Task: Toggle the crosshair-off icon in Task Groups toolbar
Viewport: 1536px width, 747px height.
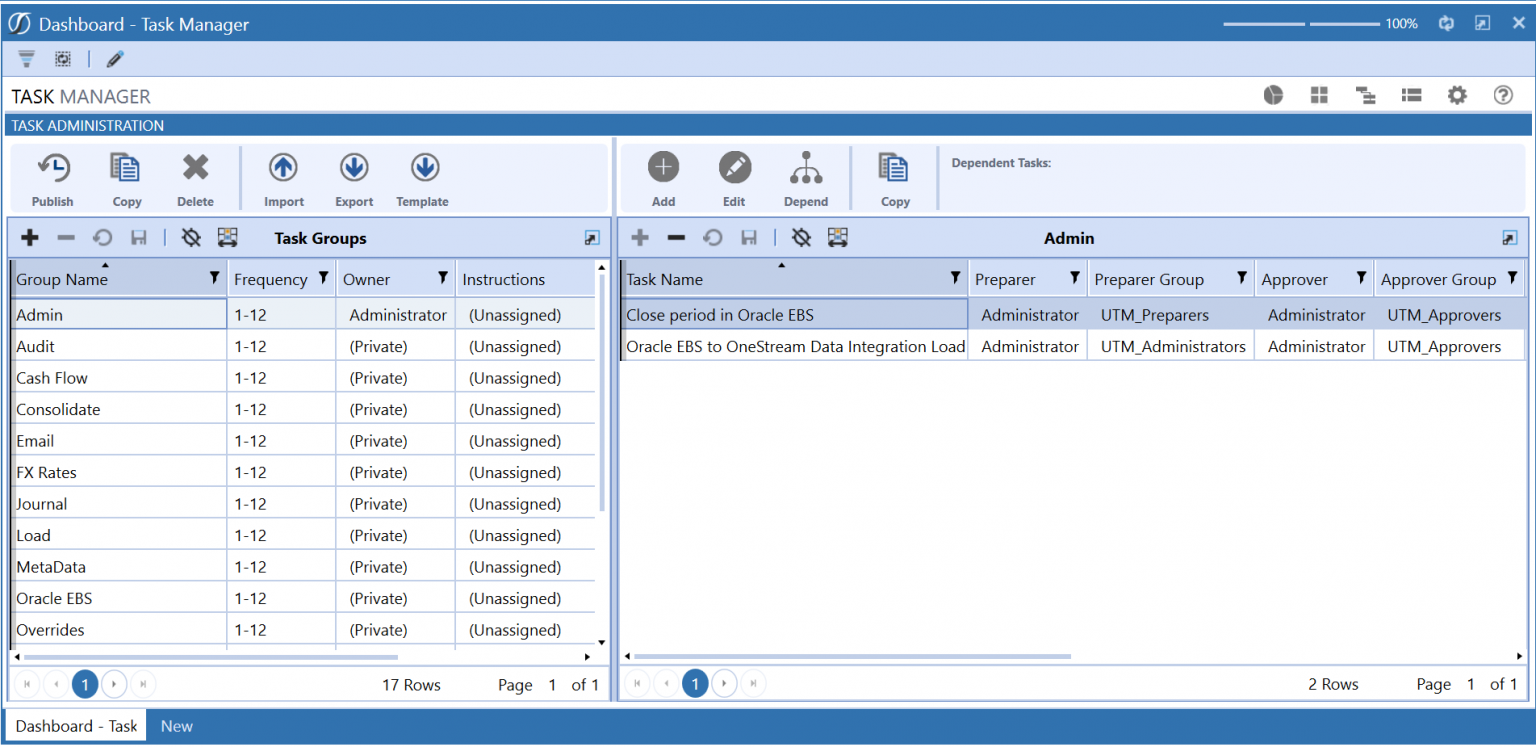Action: tap(190, 237)
